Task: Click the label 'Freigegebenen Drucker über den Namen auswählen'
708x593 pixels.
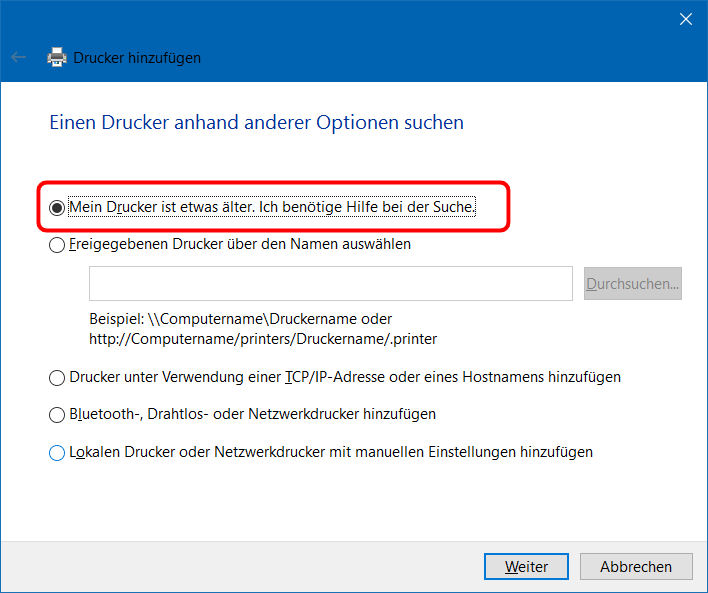Action: point(240,243)
